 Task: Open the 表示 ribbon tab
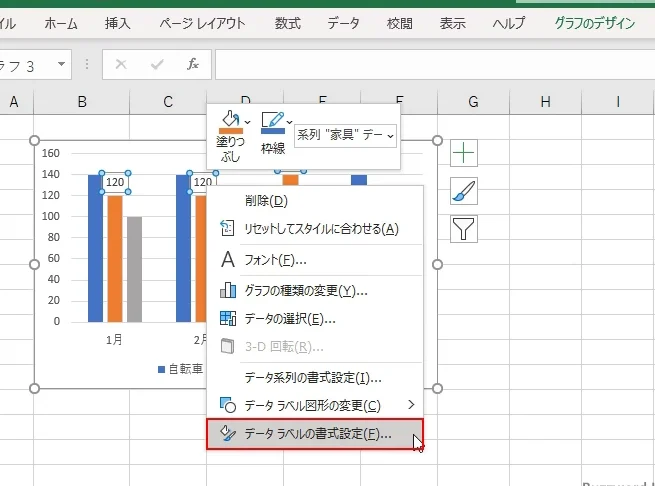pos(452,23)
